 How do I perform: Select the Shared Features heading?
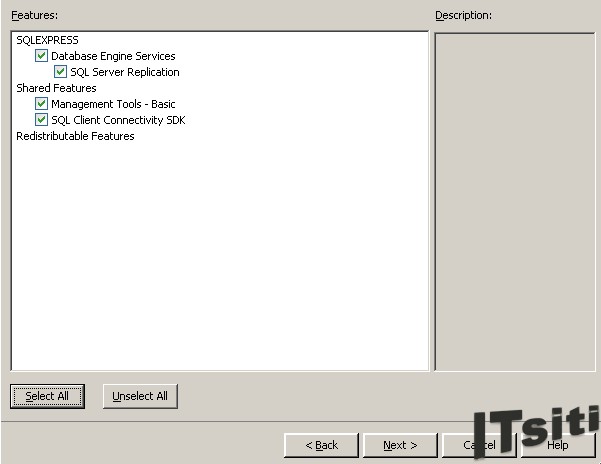tap(56, 88)
